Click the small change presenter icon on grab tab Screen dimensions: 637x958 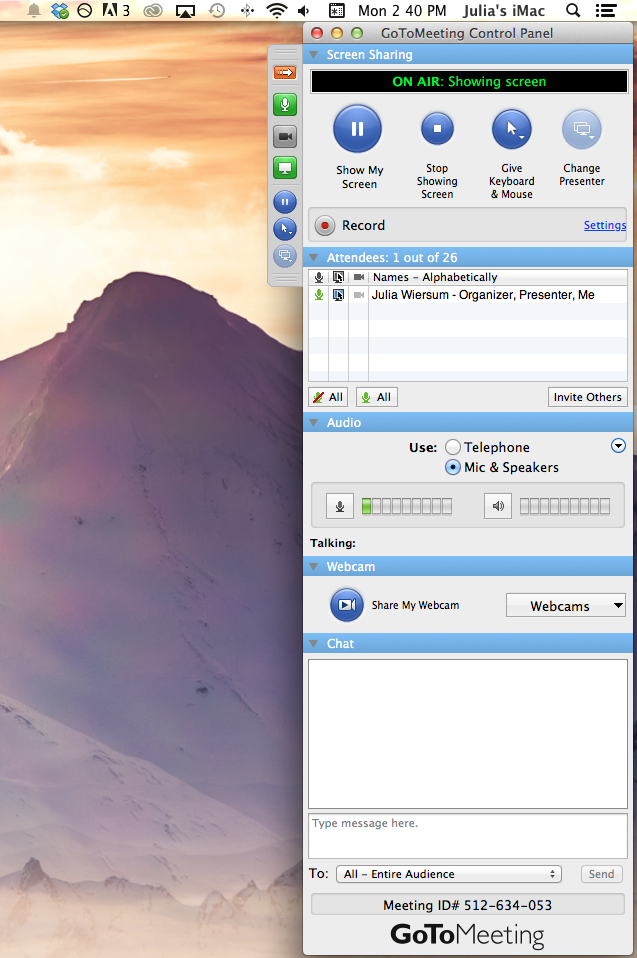point(285,255)
